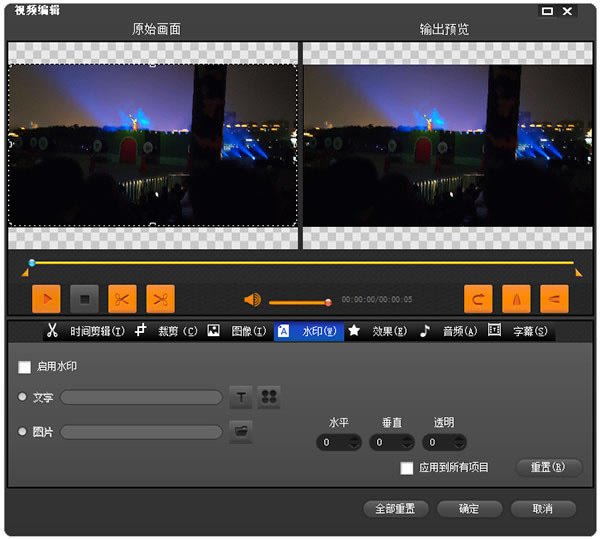The height and width of the screenshot is (539, 600).
Task: Click the 全部重置 button
Action: [x=396, y=509]
